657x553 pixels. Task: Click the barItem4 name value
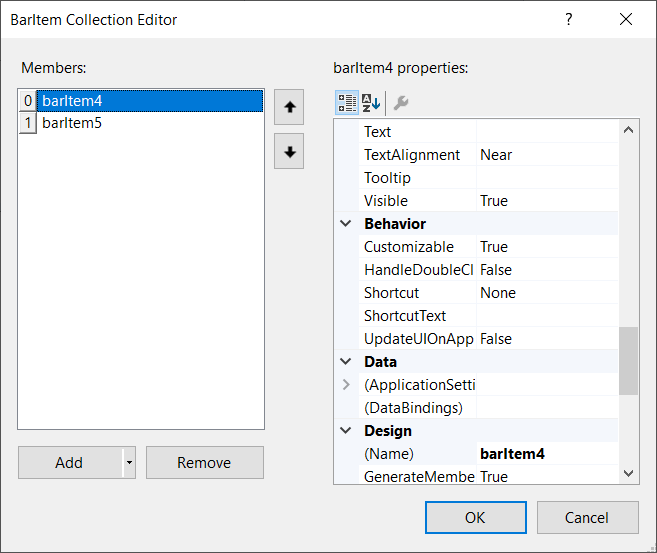click(x=512, y=454)
